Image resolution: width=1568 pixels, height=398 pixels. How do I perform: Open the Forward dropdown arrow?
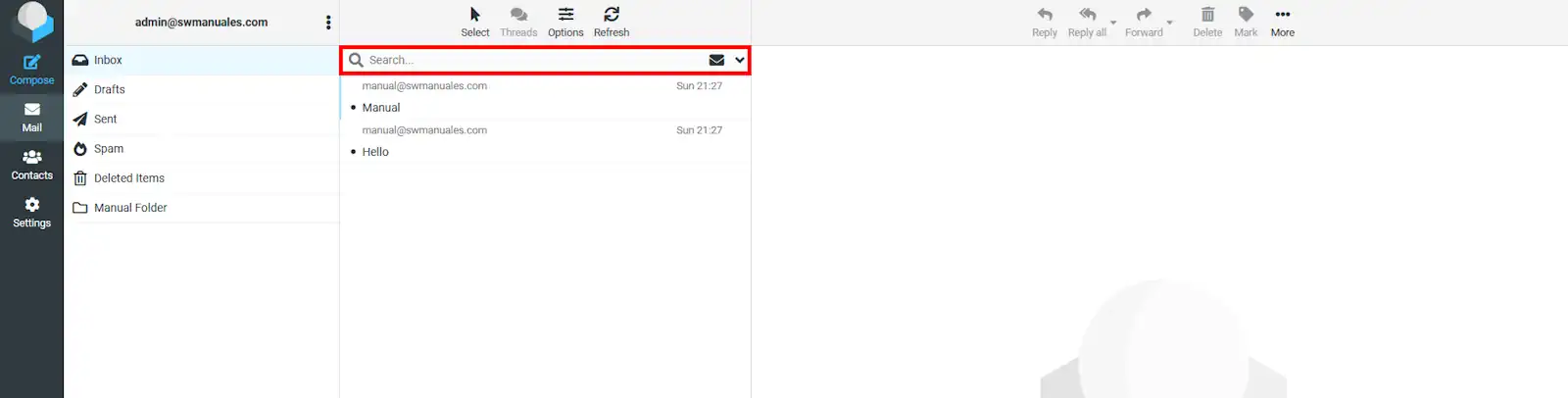(1169, 22)
